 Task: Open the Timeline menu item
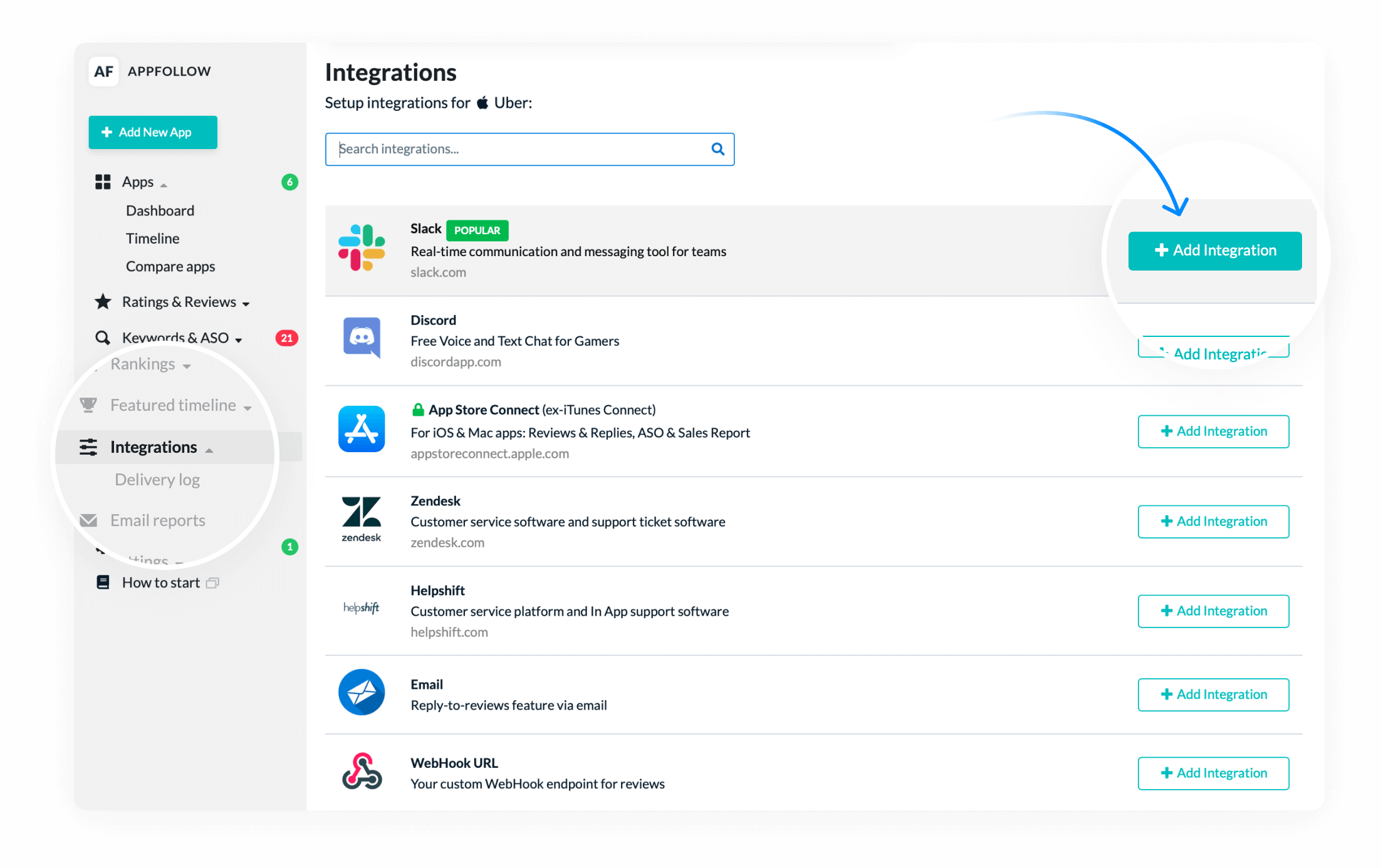tap(152, 239)
